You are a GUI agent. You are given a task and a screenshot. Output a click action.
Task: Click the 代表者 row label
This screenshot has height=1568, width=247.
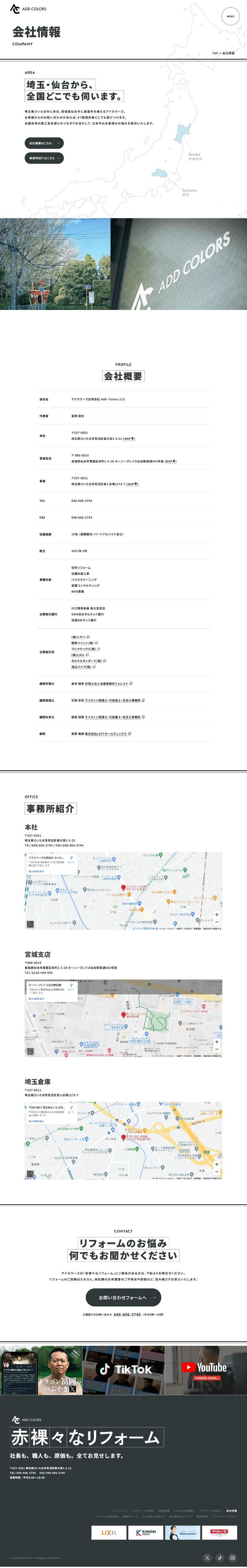[44, 416]
